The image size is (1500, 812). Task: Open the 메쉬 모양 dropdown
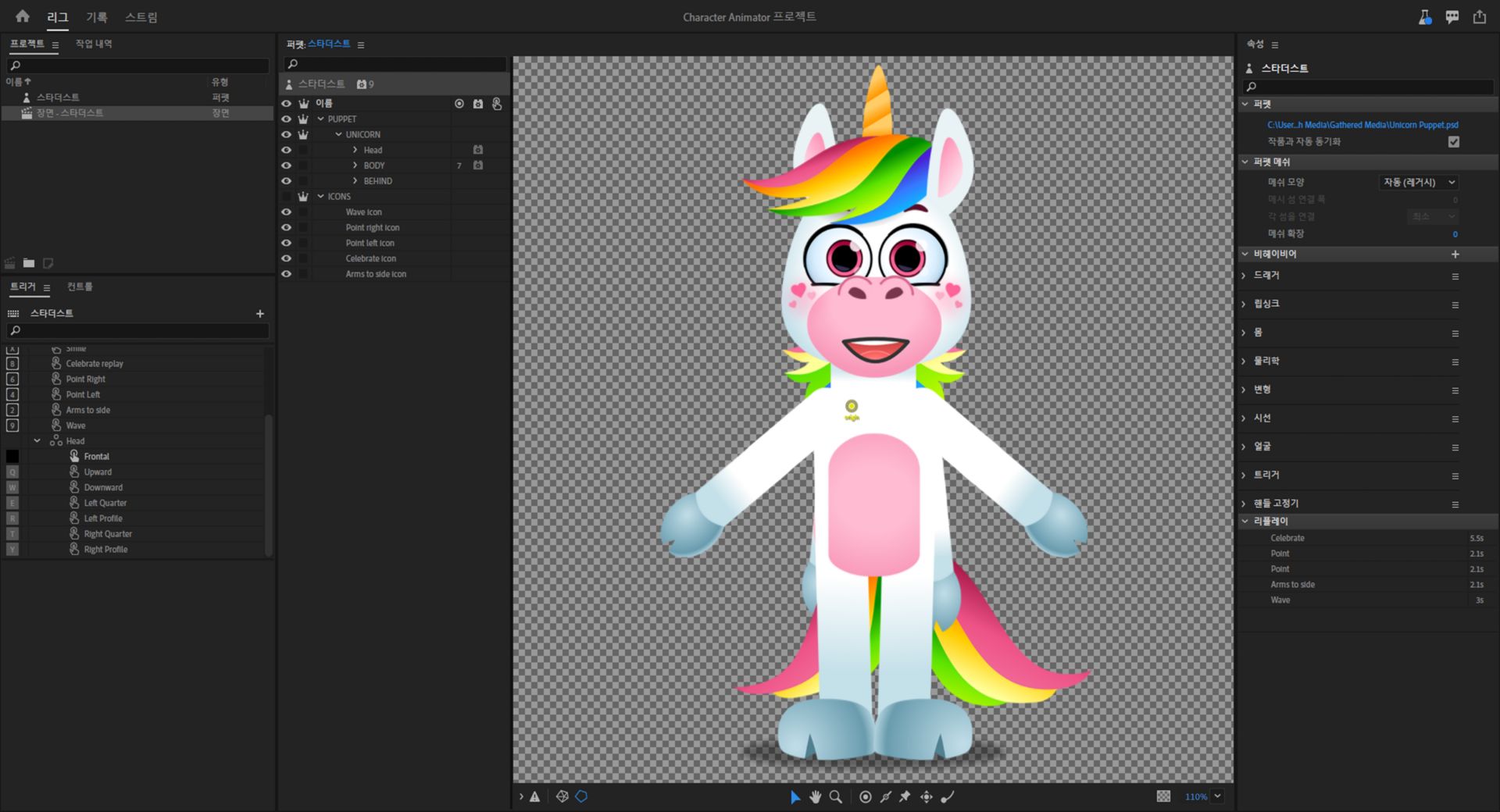click(1418, 183)
